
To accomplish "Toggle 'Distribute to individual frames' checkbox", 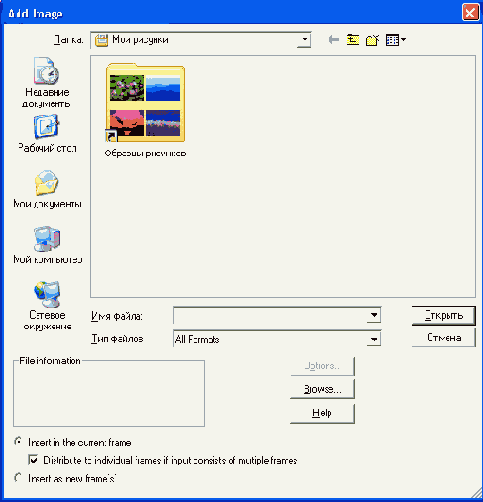I will (x=33, y=460).
